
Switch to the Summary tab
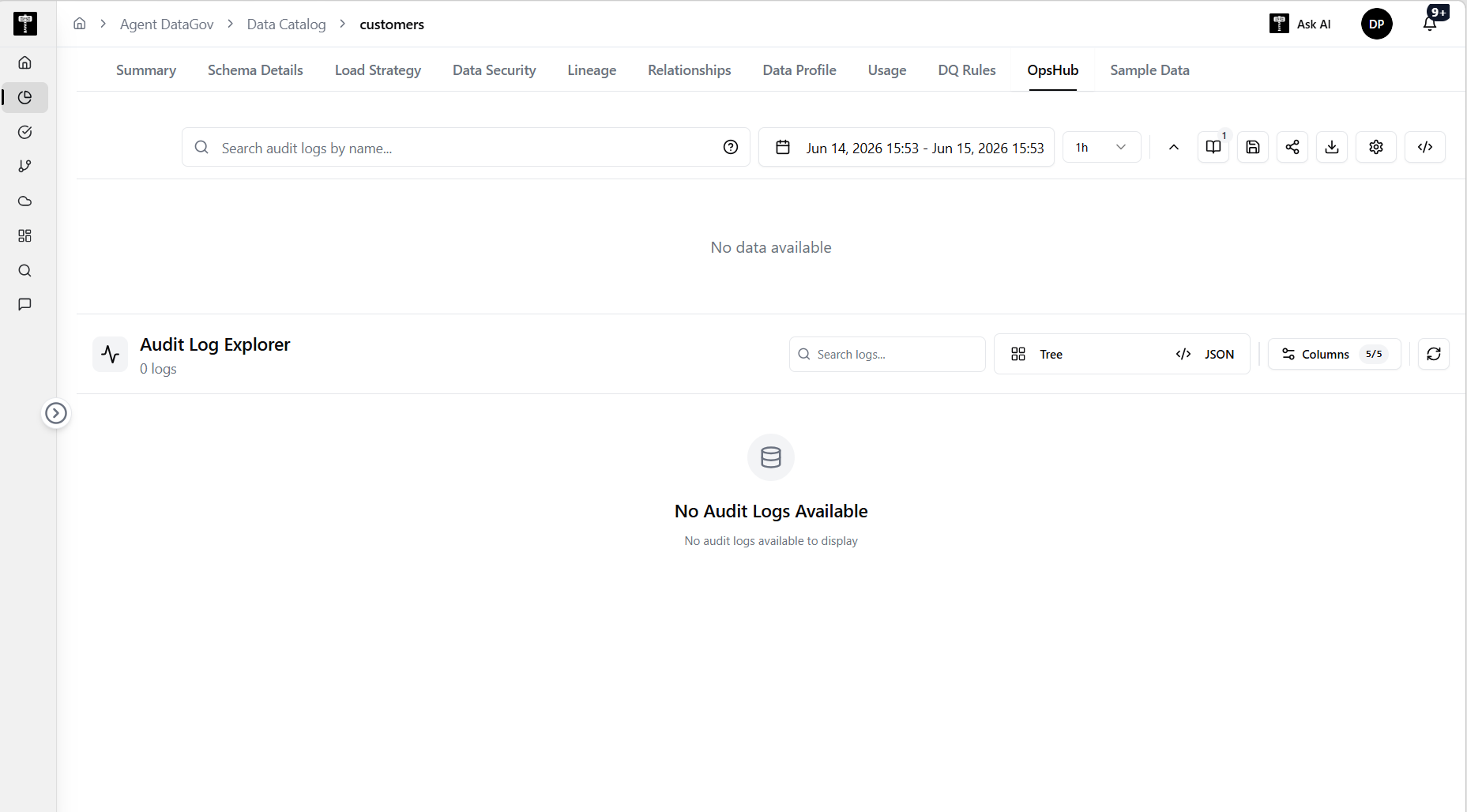[x=146, y=70]
